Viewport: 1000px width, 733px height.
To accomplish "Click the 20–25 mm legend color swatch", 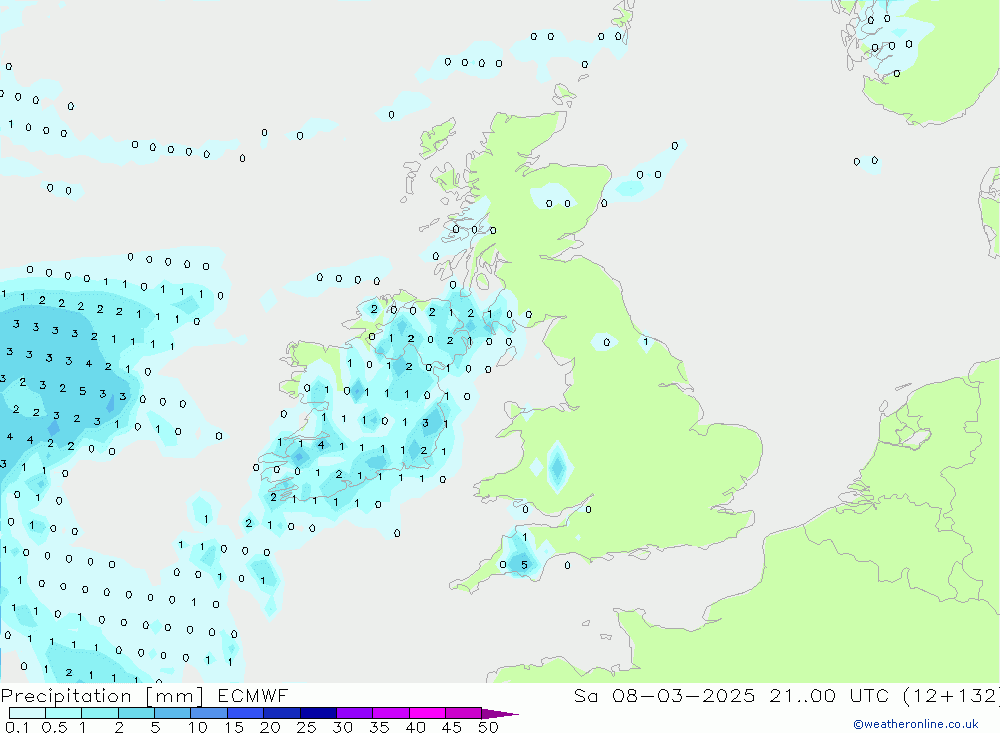I will (x=281, y=713).
